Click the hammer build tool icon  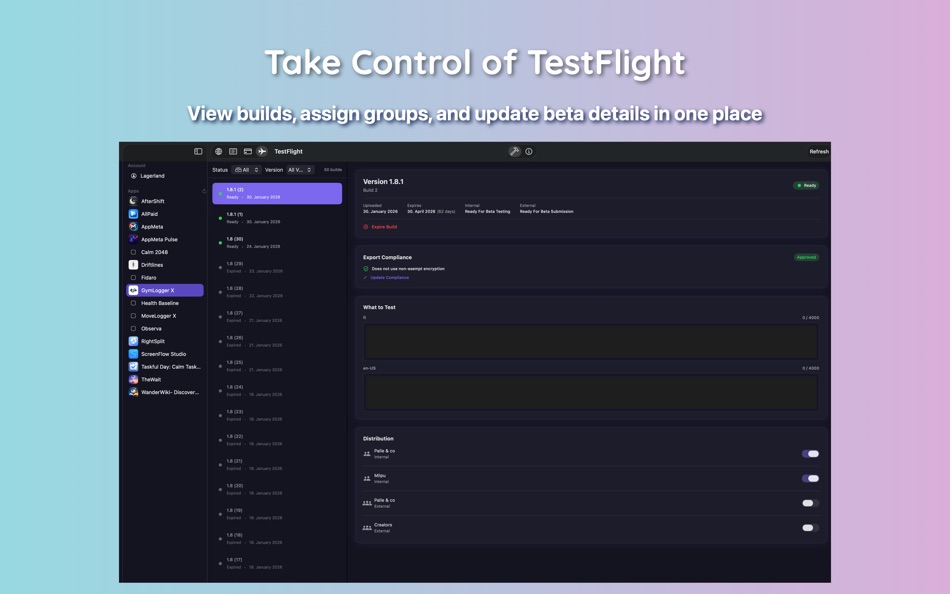(x=514, y=152)
